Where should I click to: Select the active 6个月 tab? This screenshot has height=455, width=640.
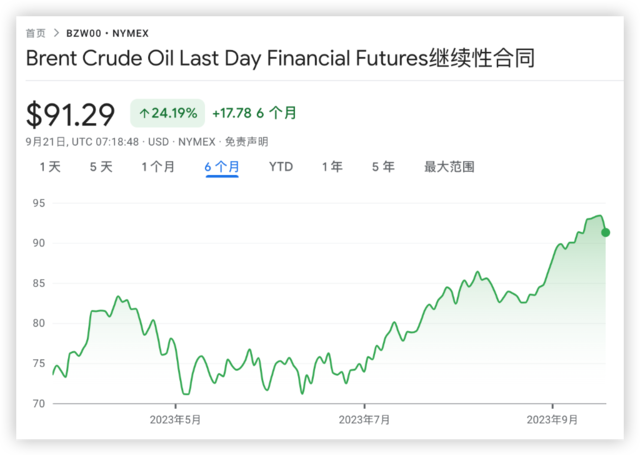click(x=222, y=167)
